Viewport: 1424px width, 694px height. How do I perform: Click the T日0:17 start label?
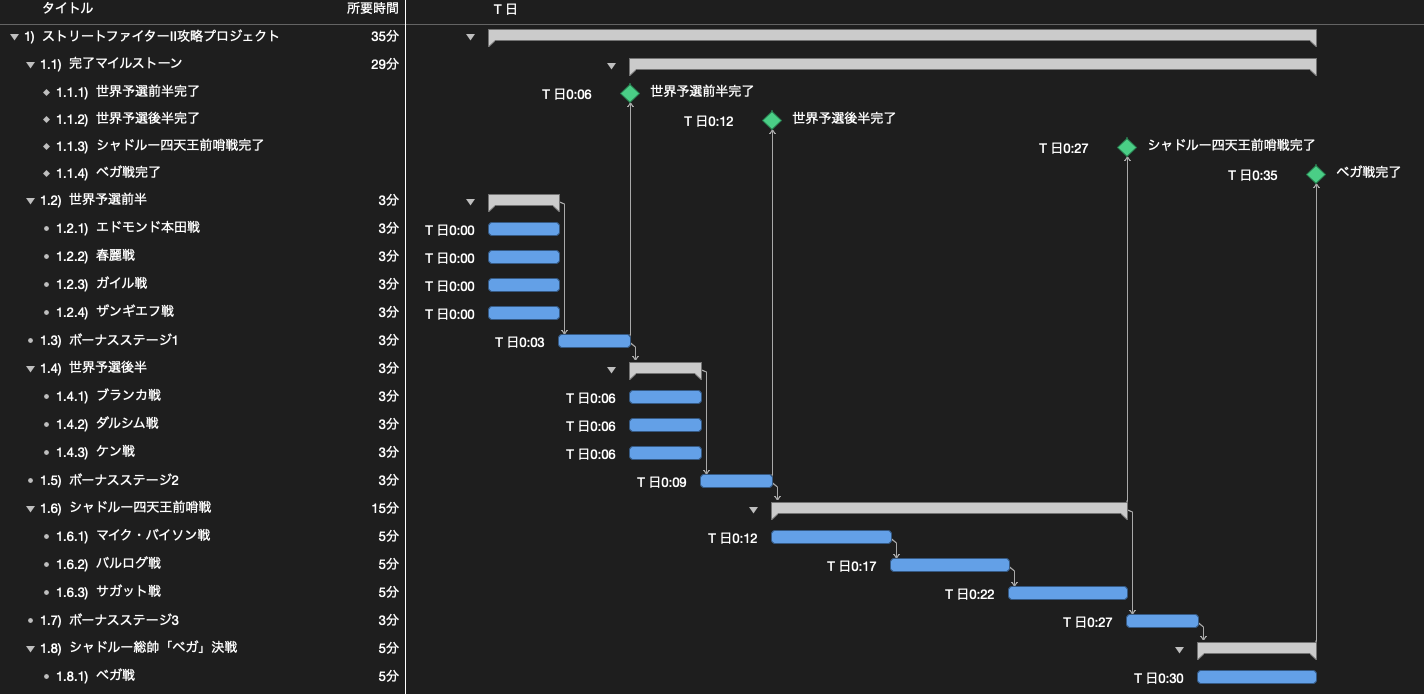coord(851,566)
